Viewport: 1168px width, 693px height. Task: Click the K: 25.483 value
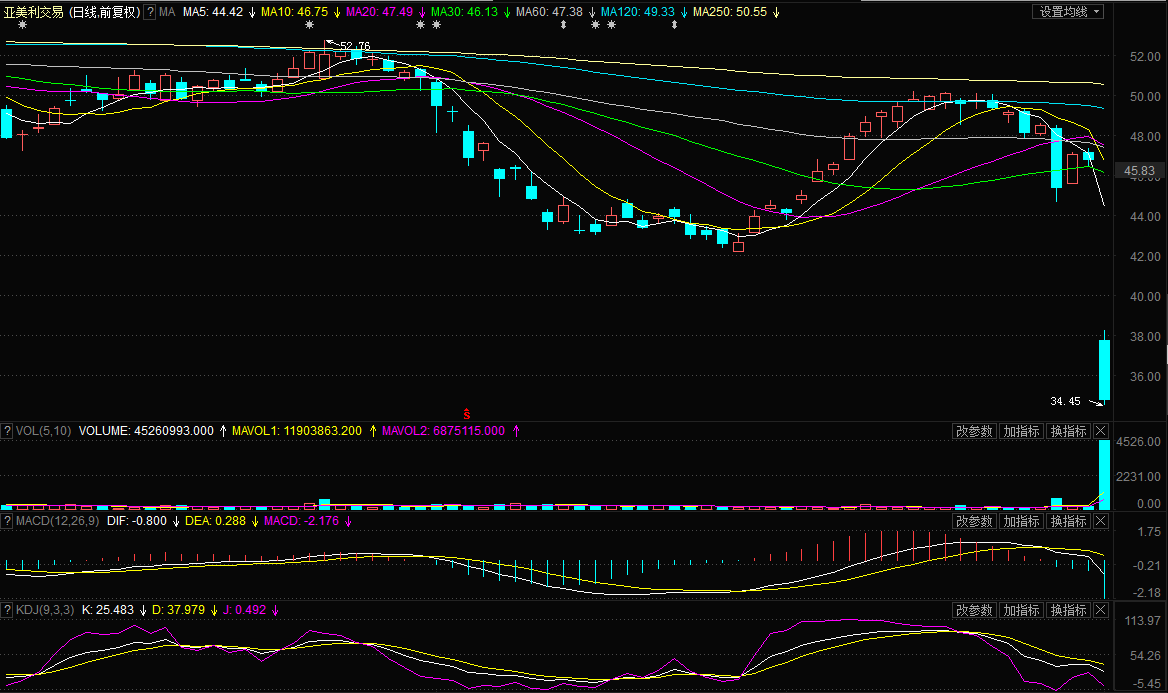pos(108,610)
